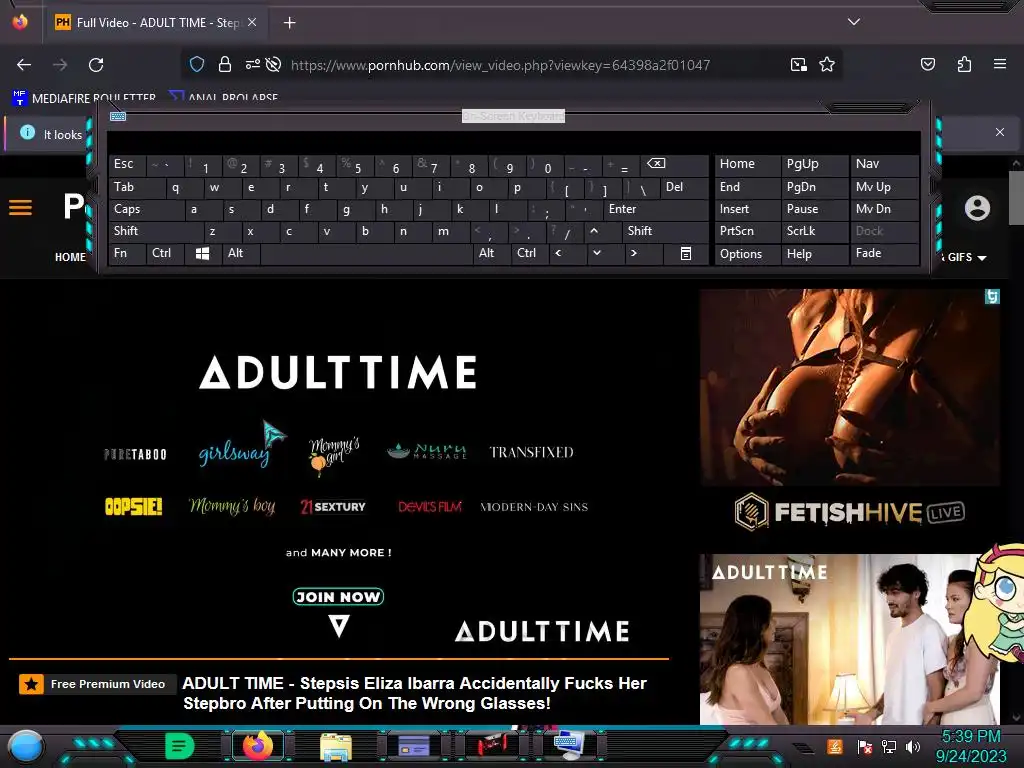Toggle Caps lock on on-screen keyboard
The width and height of the screenshot is (1024, 768).
point(146,210)
